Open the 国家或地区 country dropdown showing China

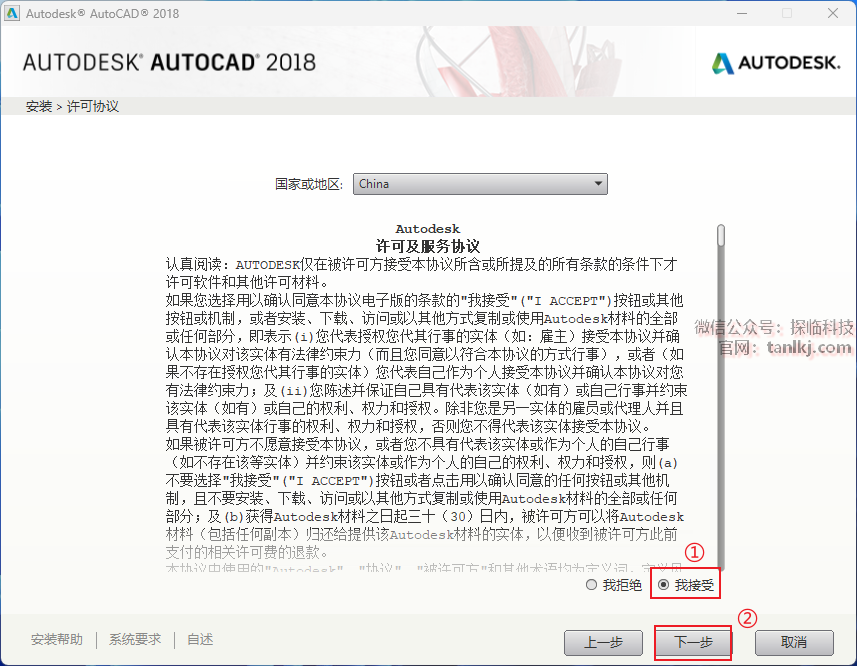coord(480,184)
